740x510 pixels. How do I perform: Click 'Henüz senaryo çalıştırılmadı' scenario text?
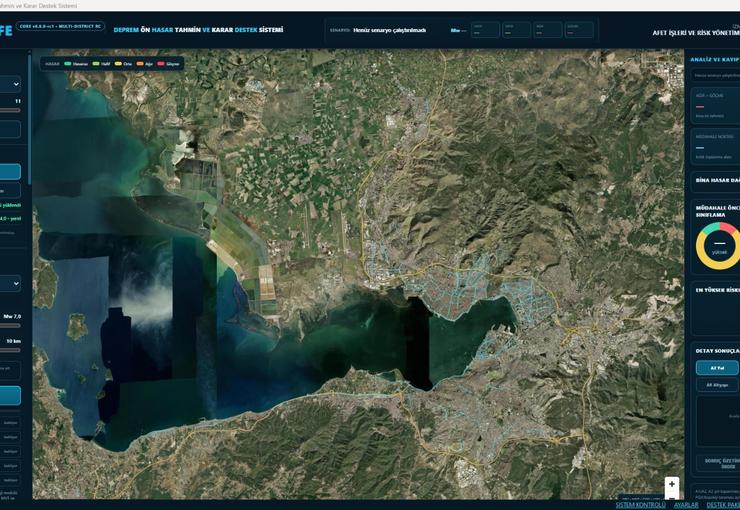(389, 30)
